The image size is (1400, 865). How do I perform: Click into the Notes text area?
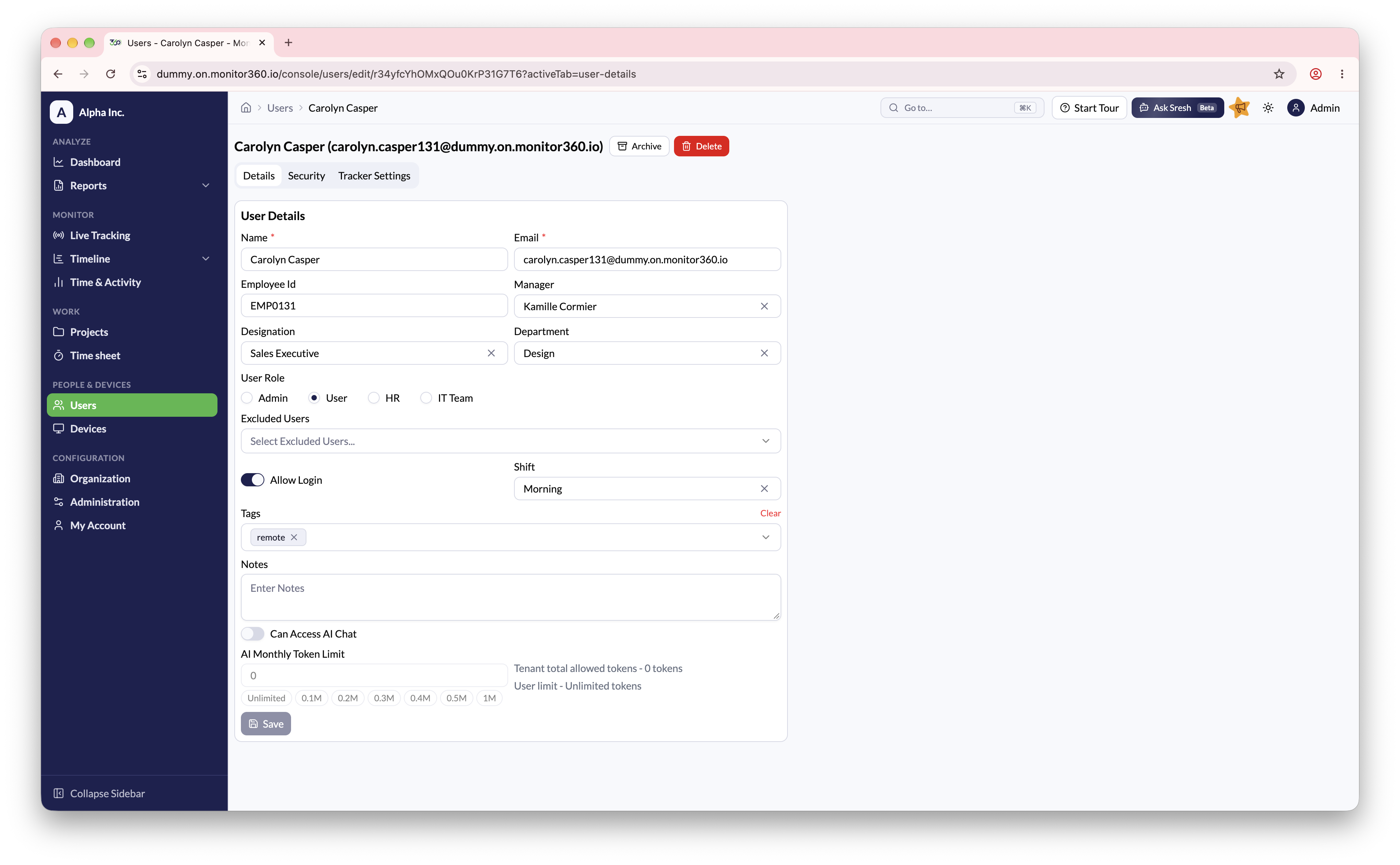coord(510,597)
